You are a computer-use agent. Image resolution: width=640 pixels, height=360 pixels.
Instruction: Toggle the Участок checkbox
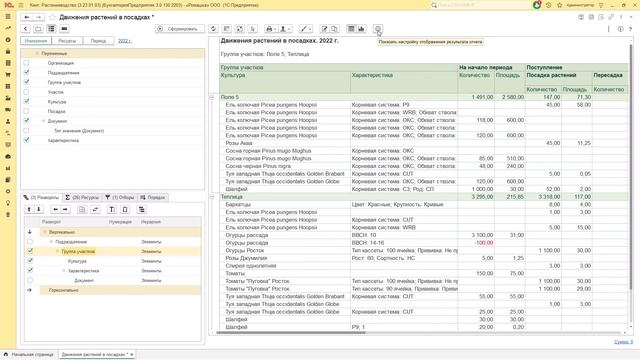click(27, 92)
